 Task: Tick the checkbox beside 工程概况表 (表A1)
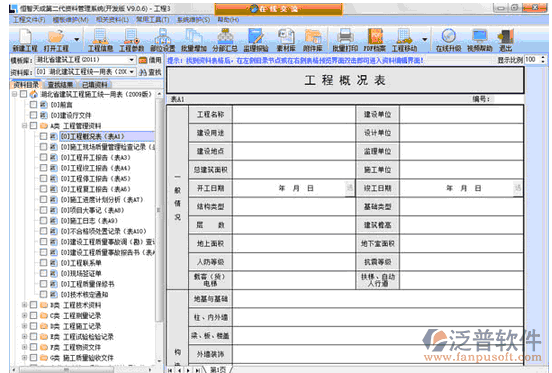tap(43, 136)
